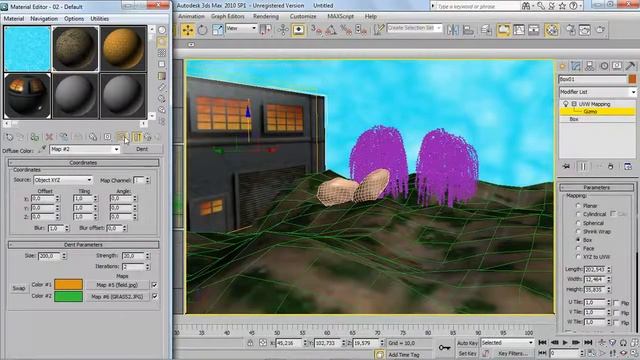Screen dimensions: 640x360
Task: Click Box01 object color swatch
Action: 632,79
